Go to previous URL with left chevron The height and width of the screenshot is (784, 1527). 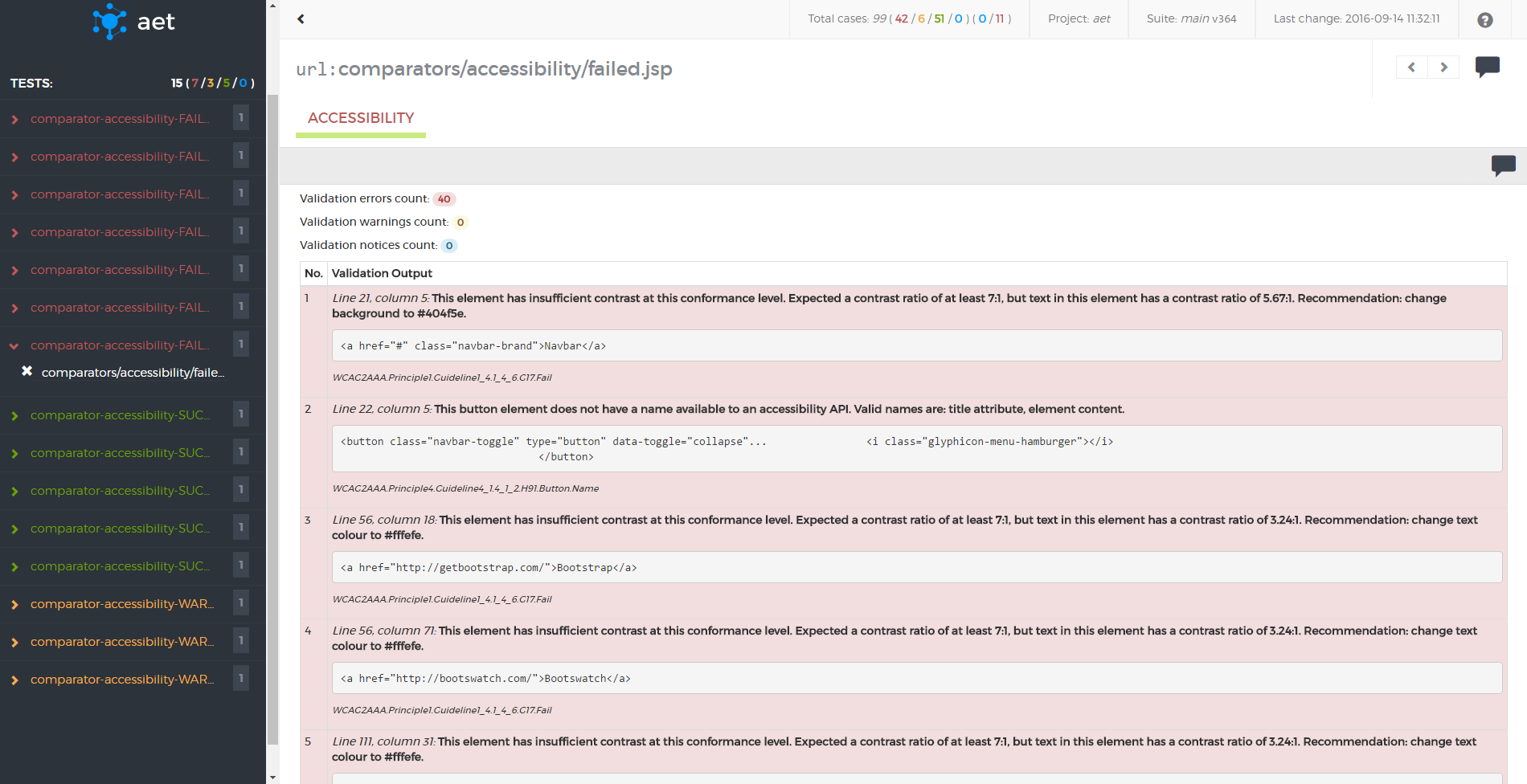(x=1411, y=67)
